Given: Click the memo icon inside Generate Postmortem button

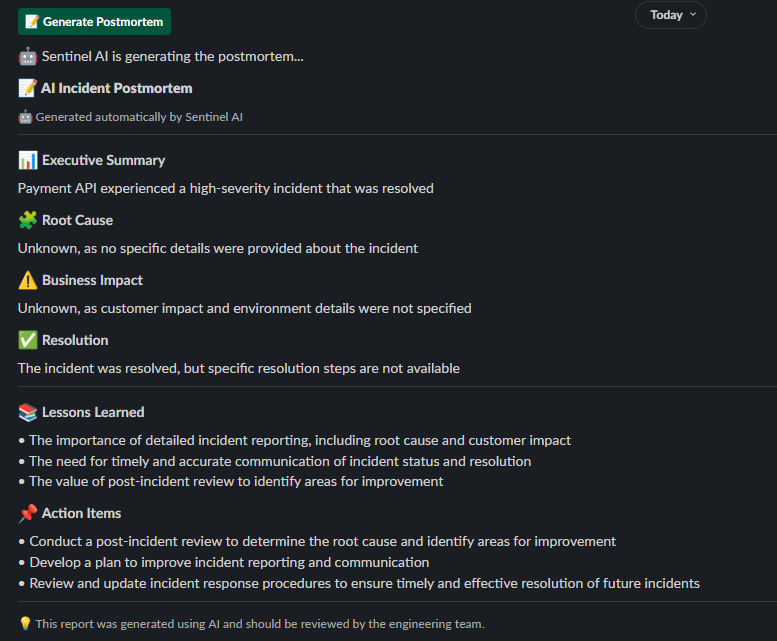Looking at the screenshot, I should pos(32,22).
